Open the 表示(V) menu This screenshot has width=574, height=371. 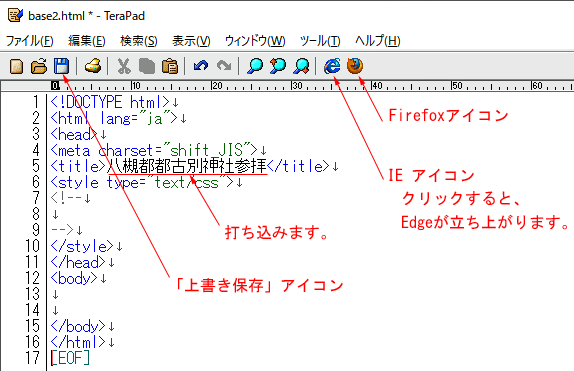coord(191,41)
